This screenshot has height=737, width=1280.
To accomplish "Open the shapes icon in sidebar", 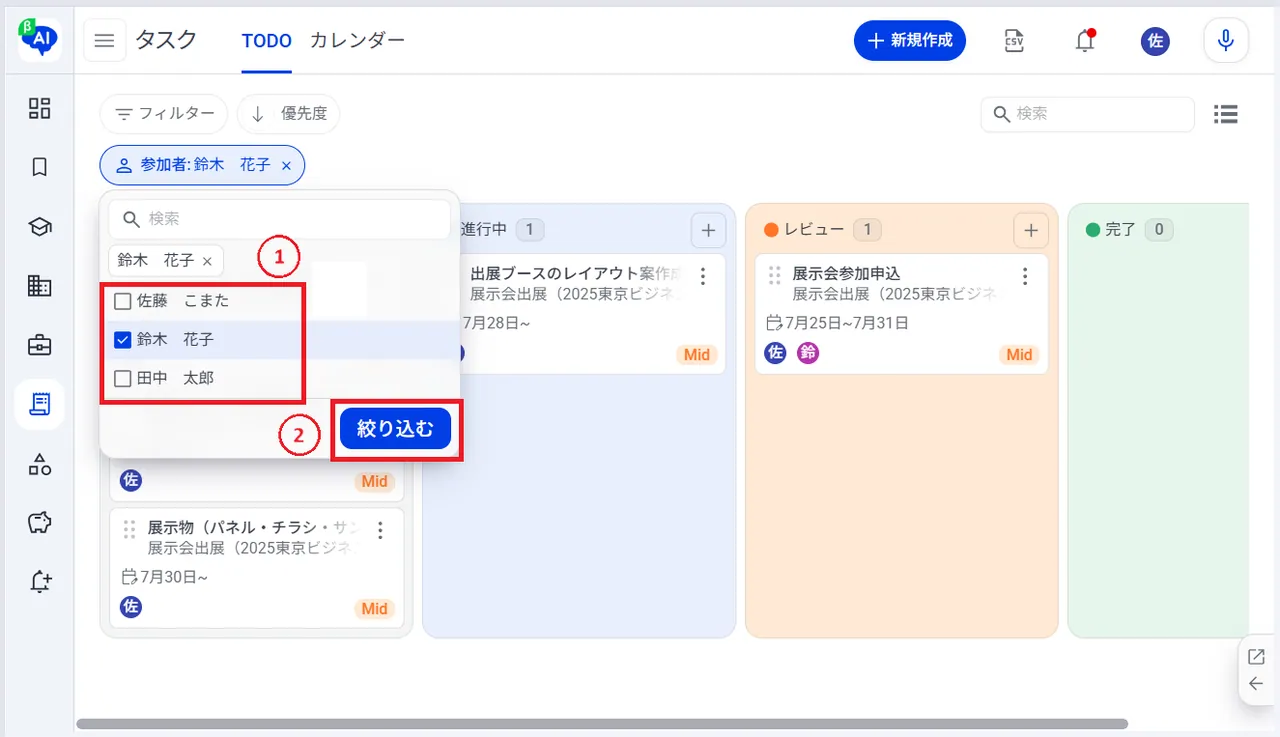I will point(39,463).
